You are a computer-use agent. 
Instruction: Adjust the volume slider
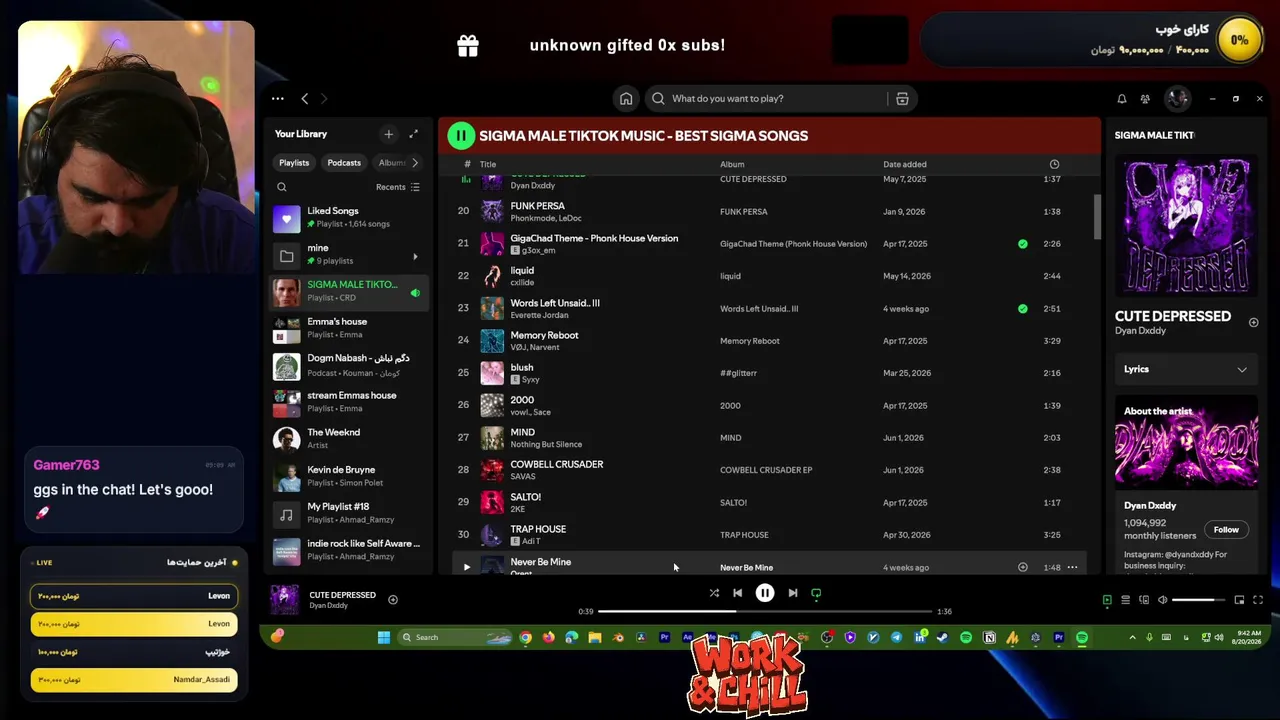[x=1198, y=600]
